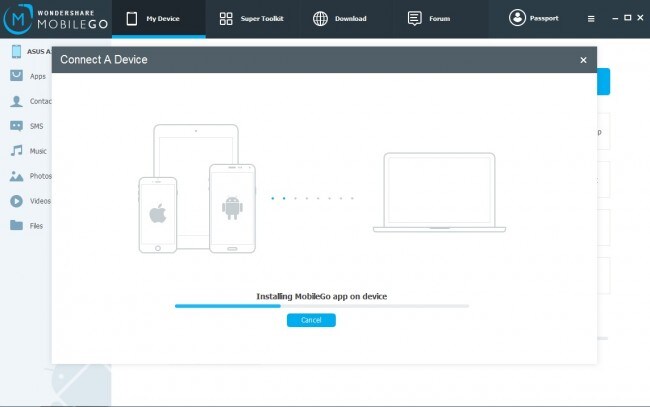
Task: Select the ASUS device in sidebar
Action: [x=31, y=51]
